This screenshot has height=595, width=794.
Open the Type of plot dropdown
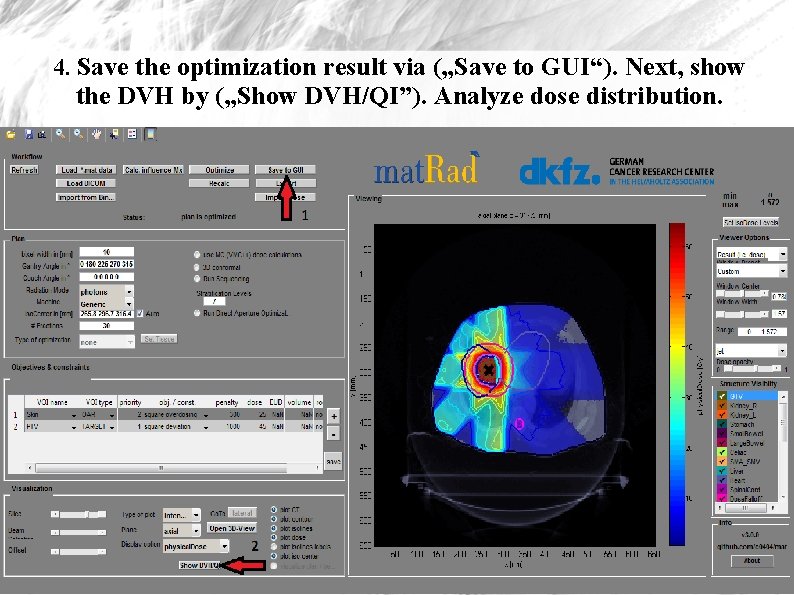pyautogui.click(x=181, y=515)
